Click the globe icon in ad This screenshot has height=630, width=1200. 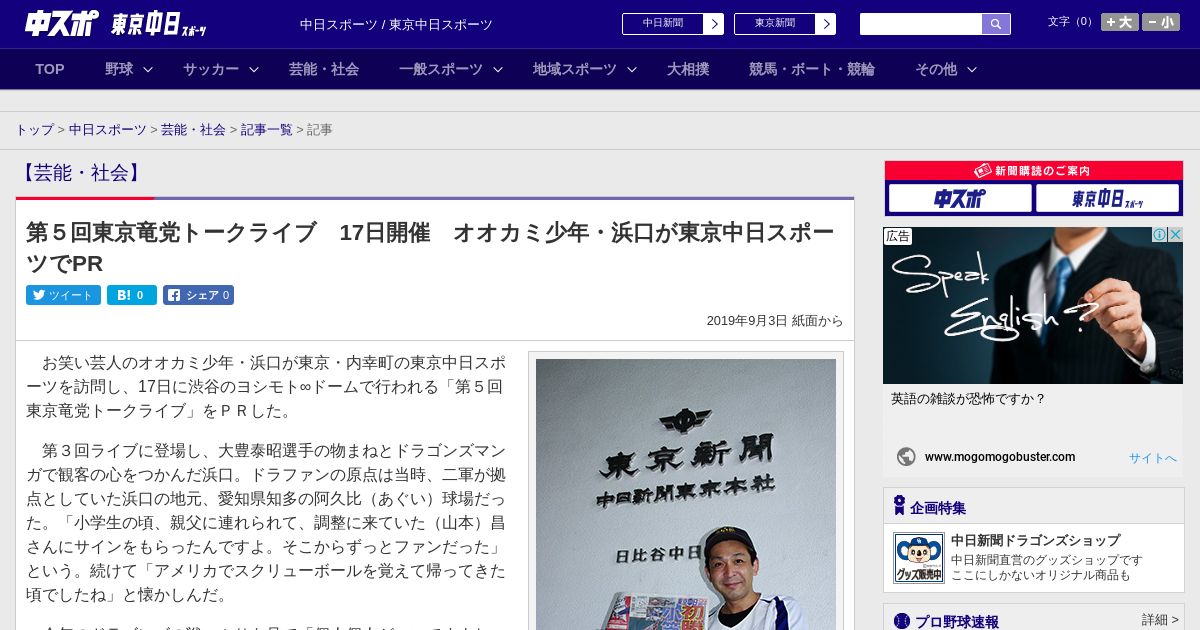pos(906,457)
